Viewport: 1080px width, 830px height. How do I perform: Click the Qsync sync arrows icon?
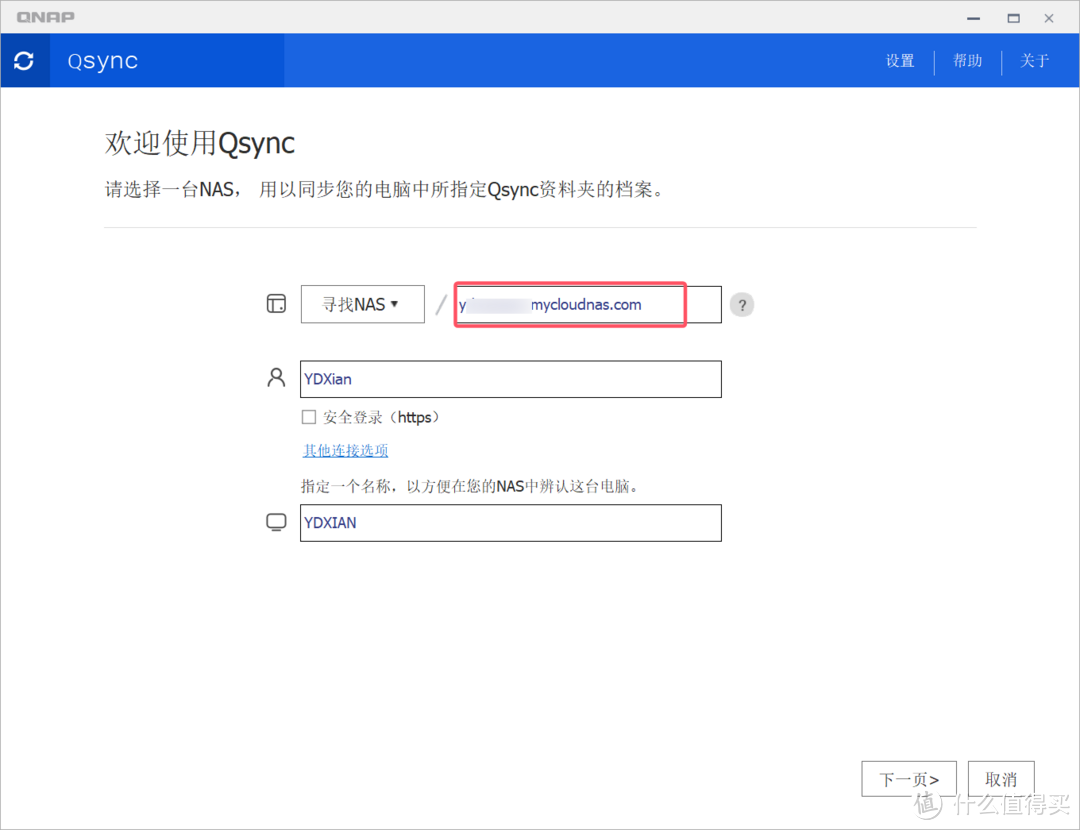24,61
